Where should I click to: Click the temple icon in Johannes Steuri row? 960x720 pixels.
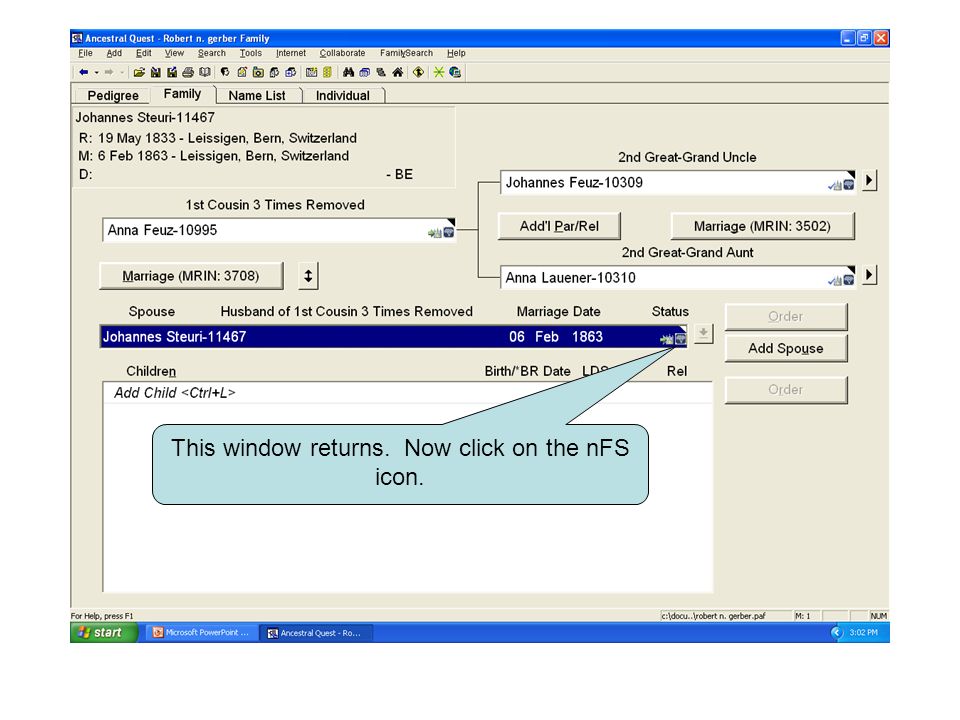pyautogui.click(x=667, y=339)
